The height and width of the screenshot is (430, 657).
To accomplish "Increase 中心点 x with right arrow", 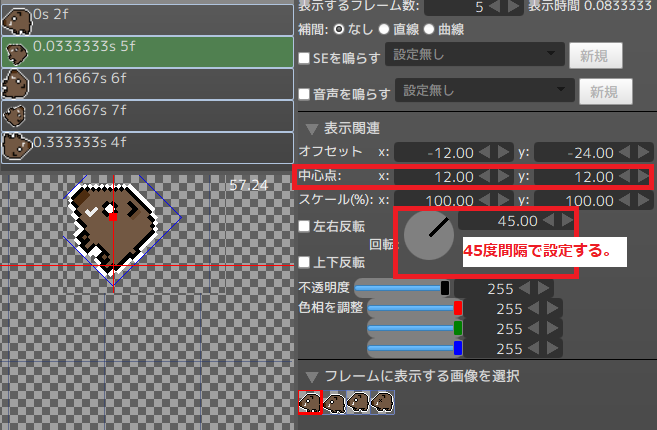I will (503, 176).
